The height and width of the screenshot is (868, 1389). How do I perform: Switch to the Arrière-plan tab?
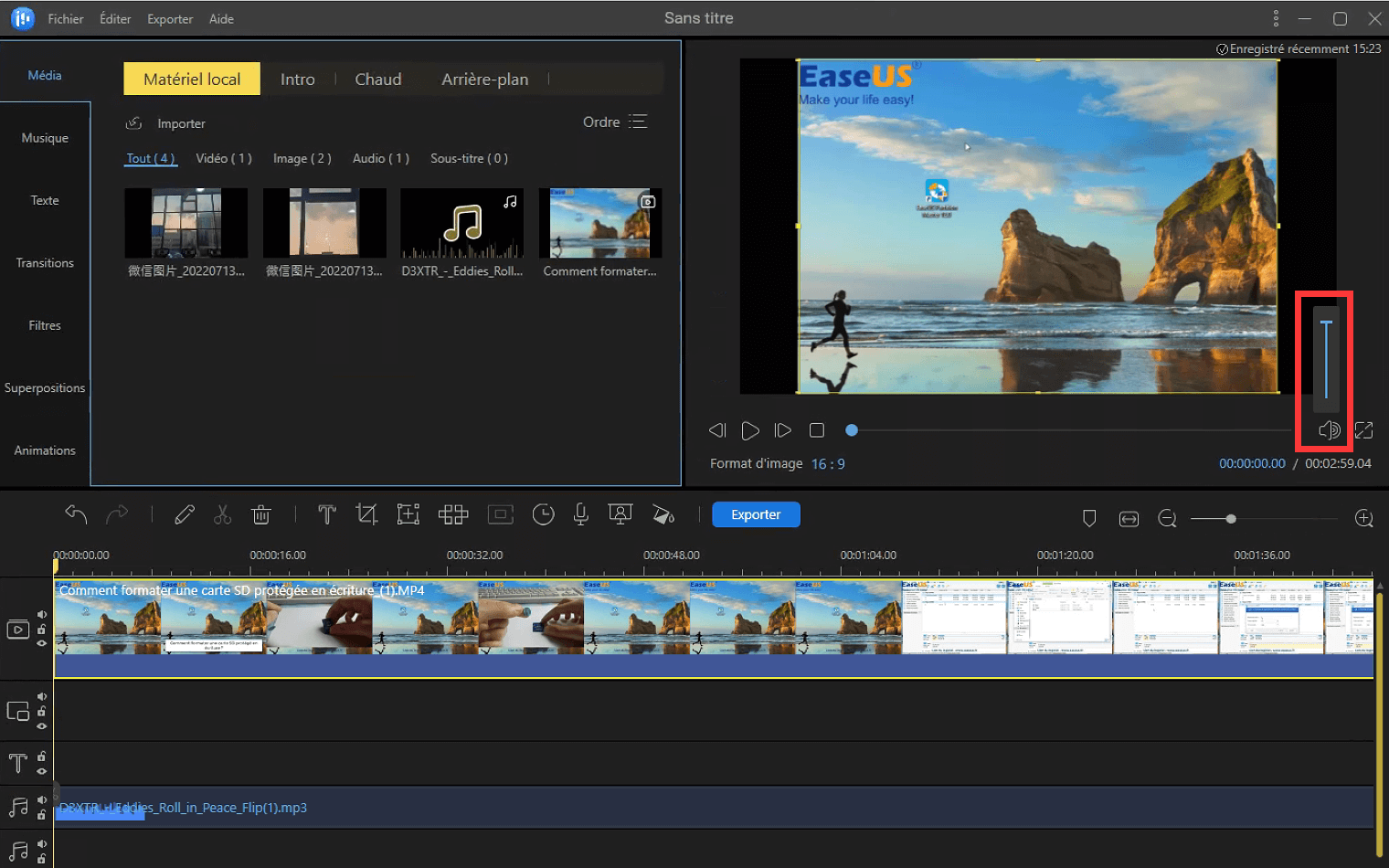pos(485,79)
